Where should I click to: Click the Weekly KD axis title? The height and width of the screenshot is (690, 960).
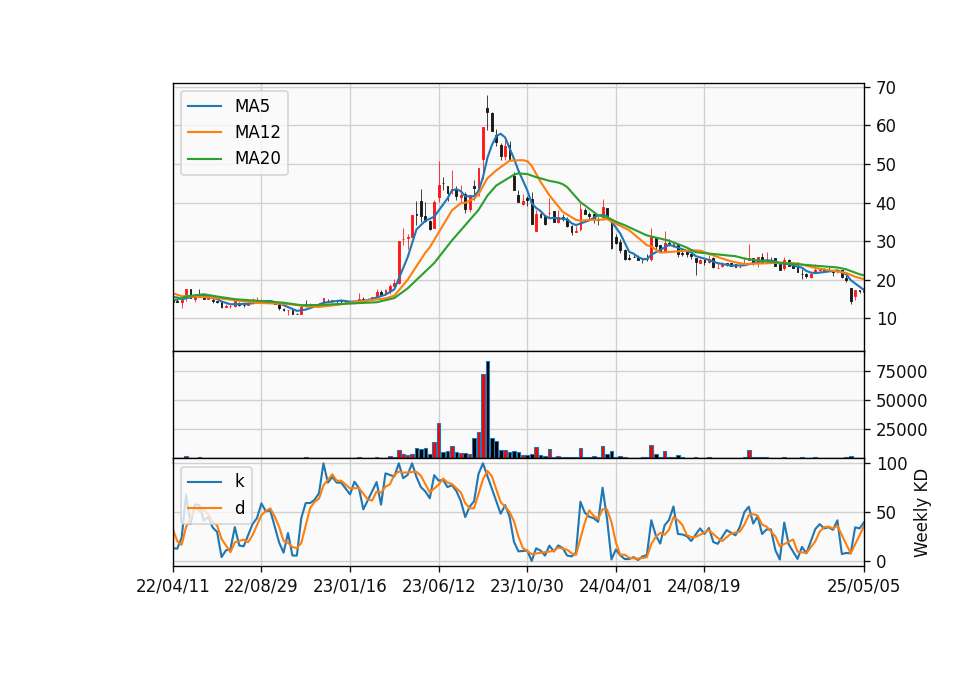(x=921, y=513)
